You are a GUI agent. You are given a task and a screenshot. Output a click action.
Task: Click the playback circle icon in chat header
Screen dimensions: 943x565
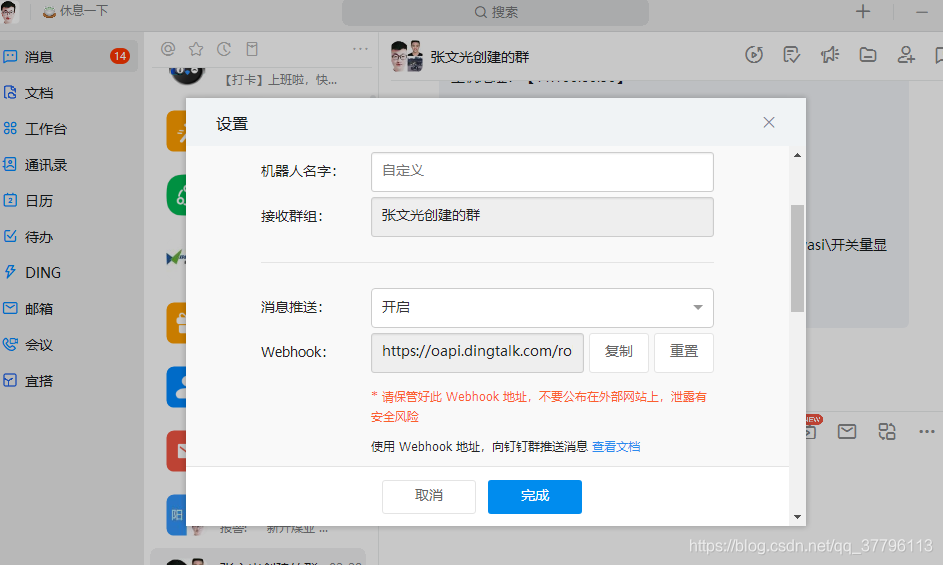point(754,55)
